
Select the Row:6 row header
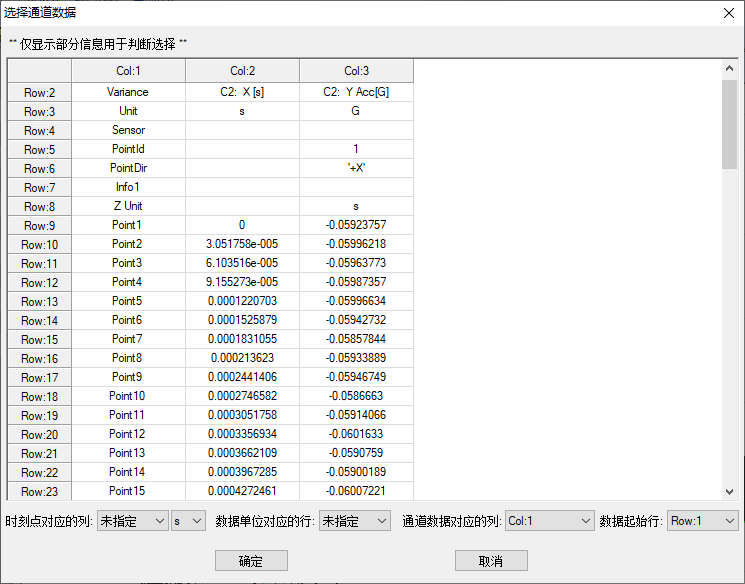pyautogui.click(x=39, y=168)
